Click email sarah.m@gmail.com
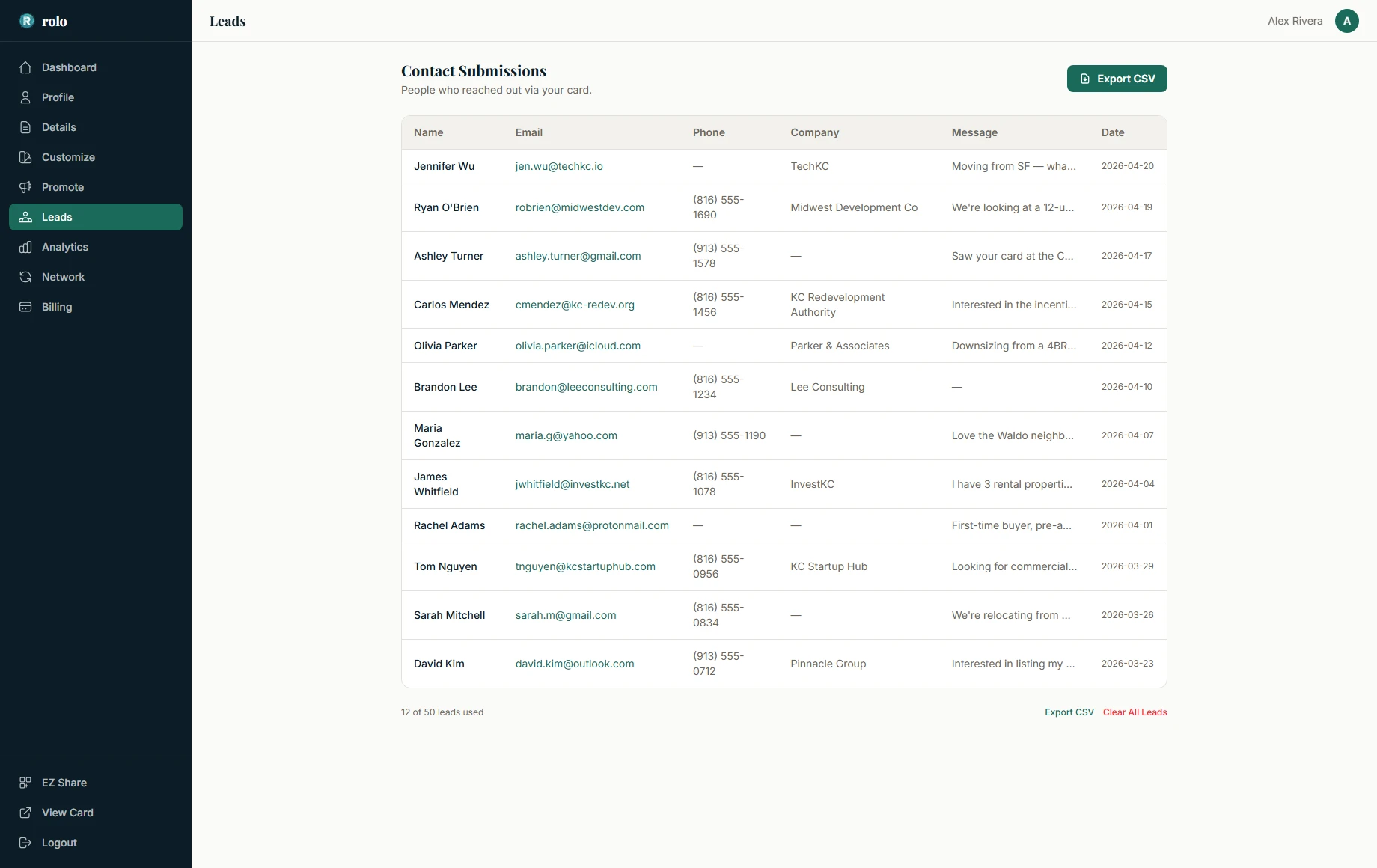The height and width of the screenshot is (868, 1377). (566, 615)
